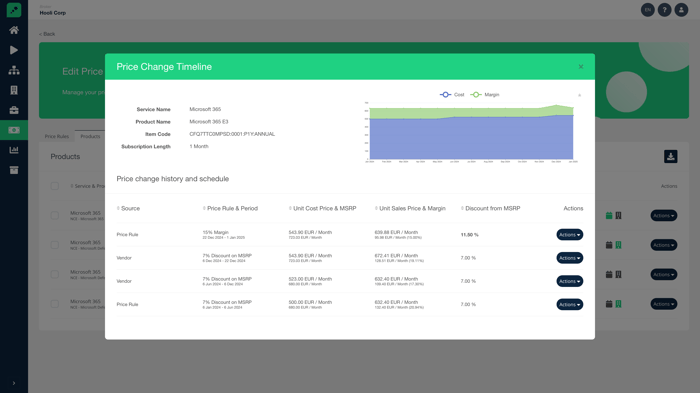Open the briefcase icon in the sidebar
Image resolution: width=700 pixels, height=393 pixels.
click(14, 110)
